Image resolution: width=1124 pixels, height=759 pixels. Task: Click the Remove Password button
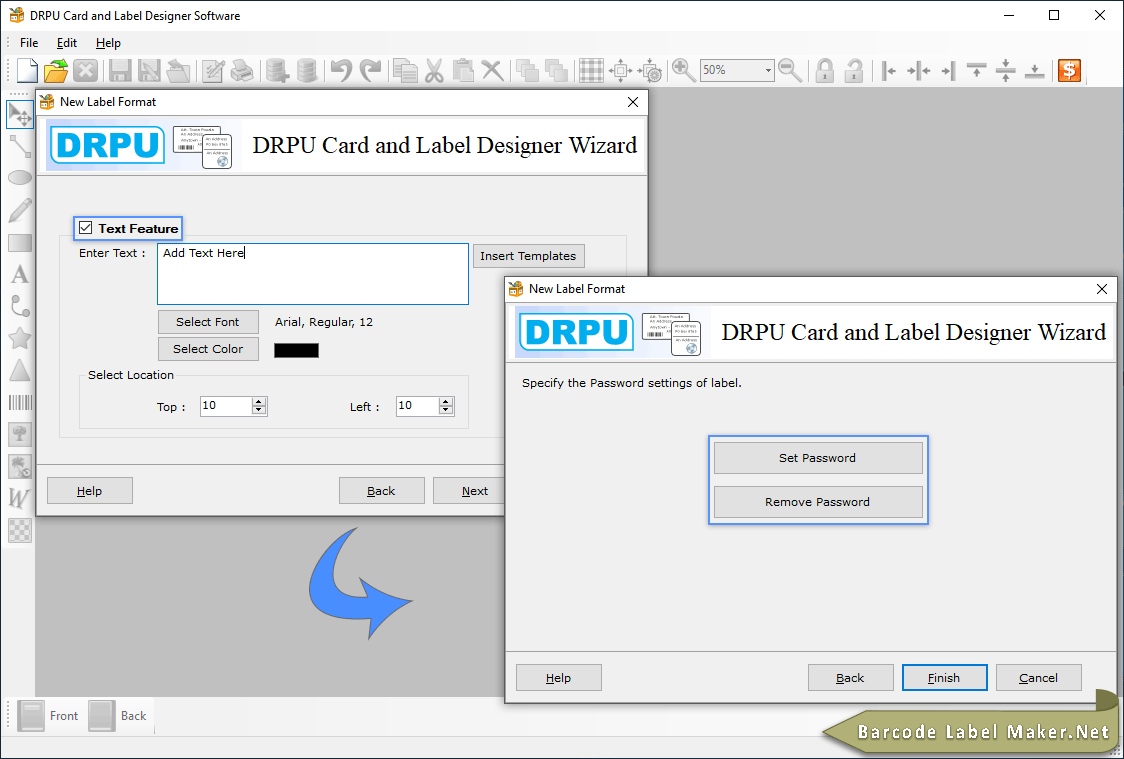pyautogui.click(x=818, y=502)
